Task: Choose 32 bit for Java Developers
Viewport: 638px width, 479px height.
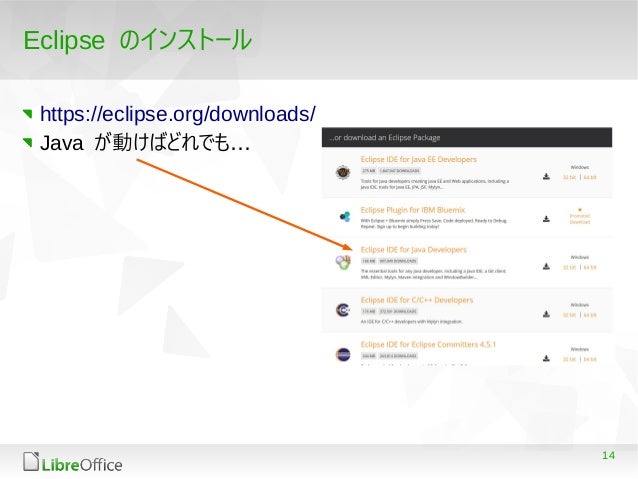Action: click(x=569, y=267)
